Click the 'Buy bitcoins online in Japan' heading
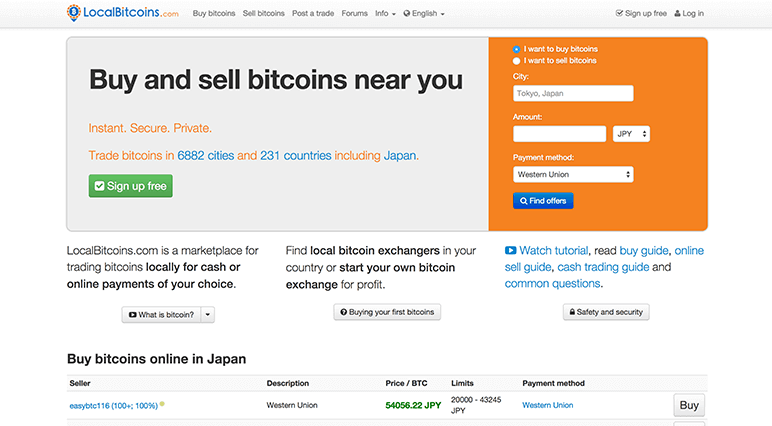This screenshot has width=772, height=426. [x=157, y=359]
